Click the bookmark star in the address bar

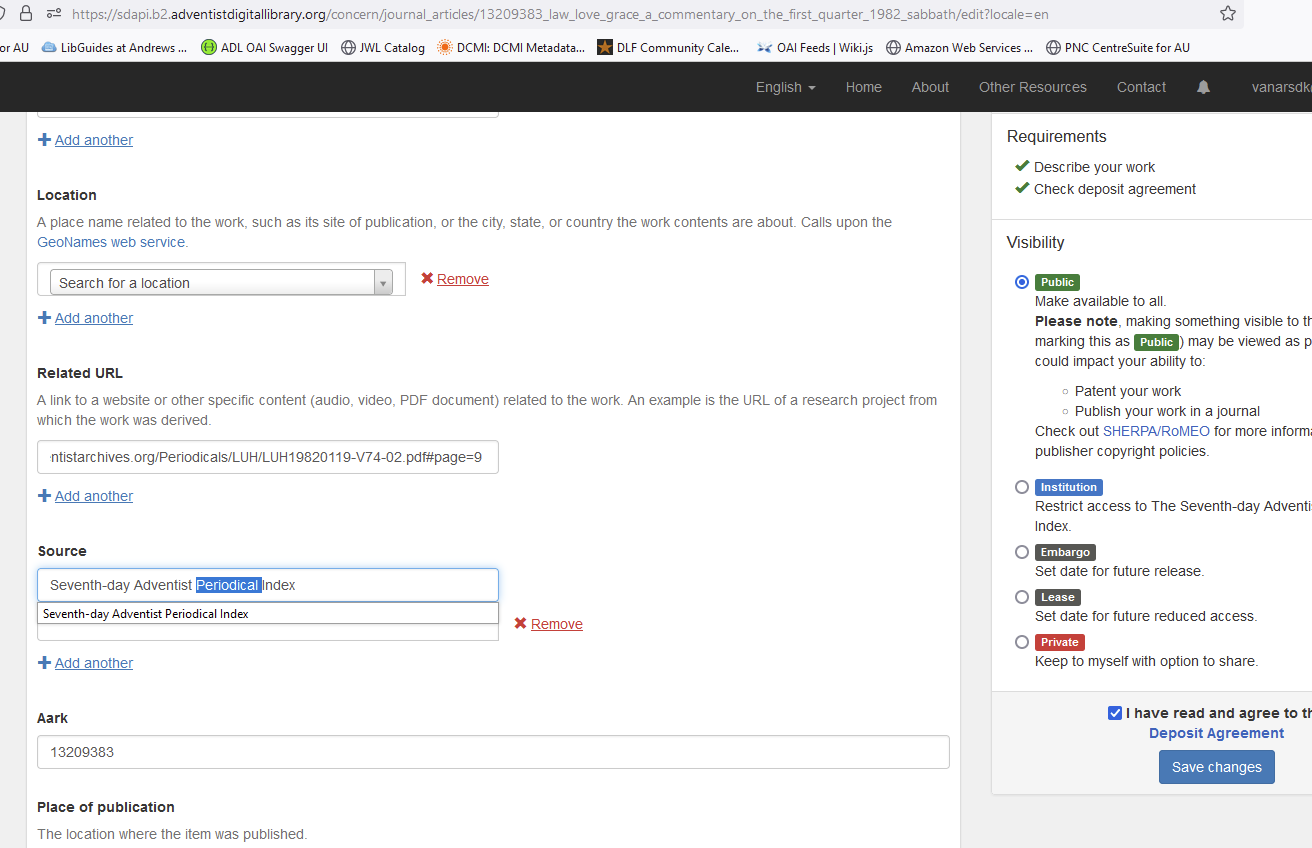pos(1227,15)
